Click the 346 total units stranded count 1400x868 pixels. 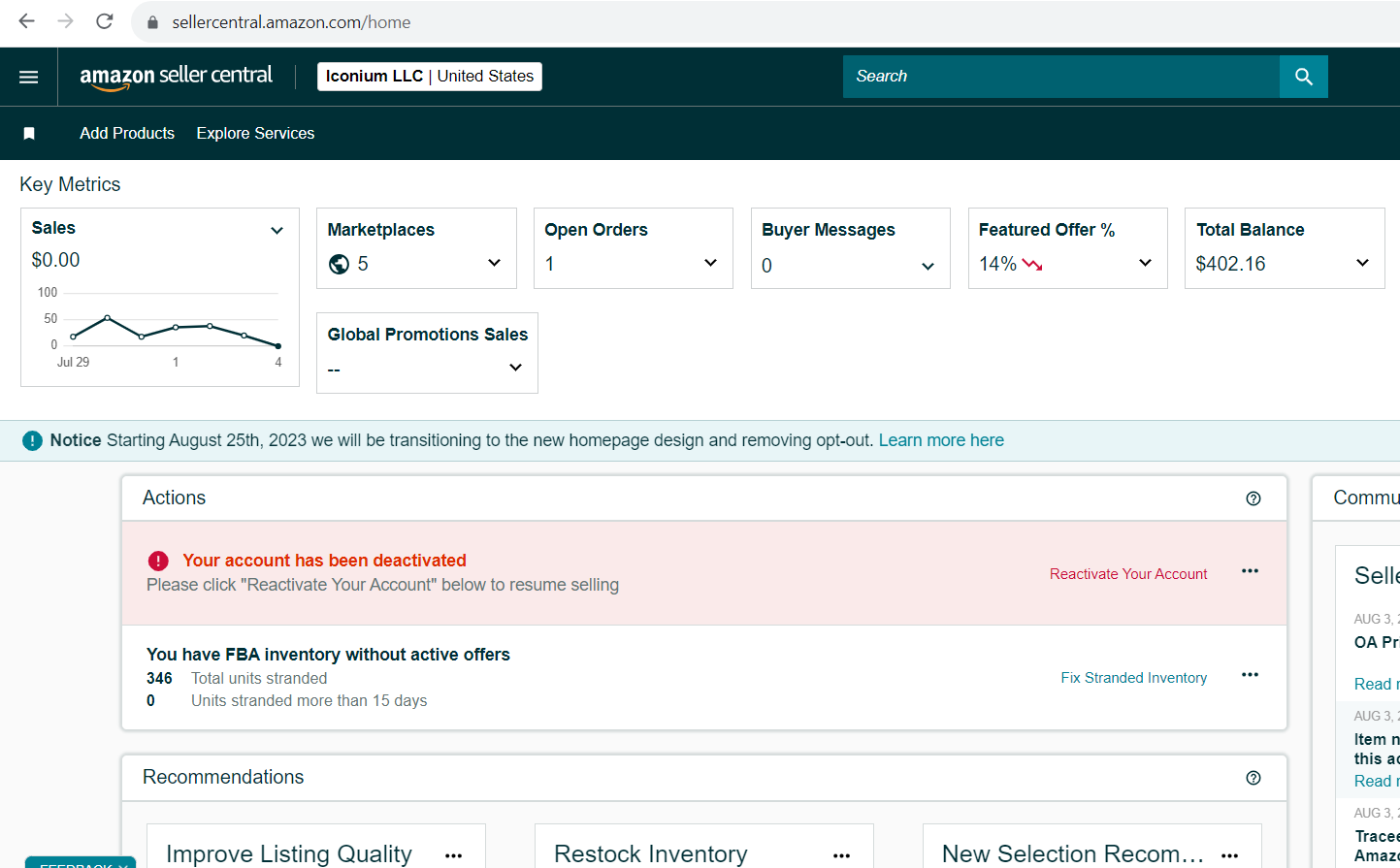(x=159, y=679)
